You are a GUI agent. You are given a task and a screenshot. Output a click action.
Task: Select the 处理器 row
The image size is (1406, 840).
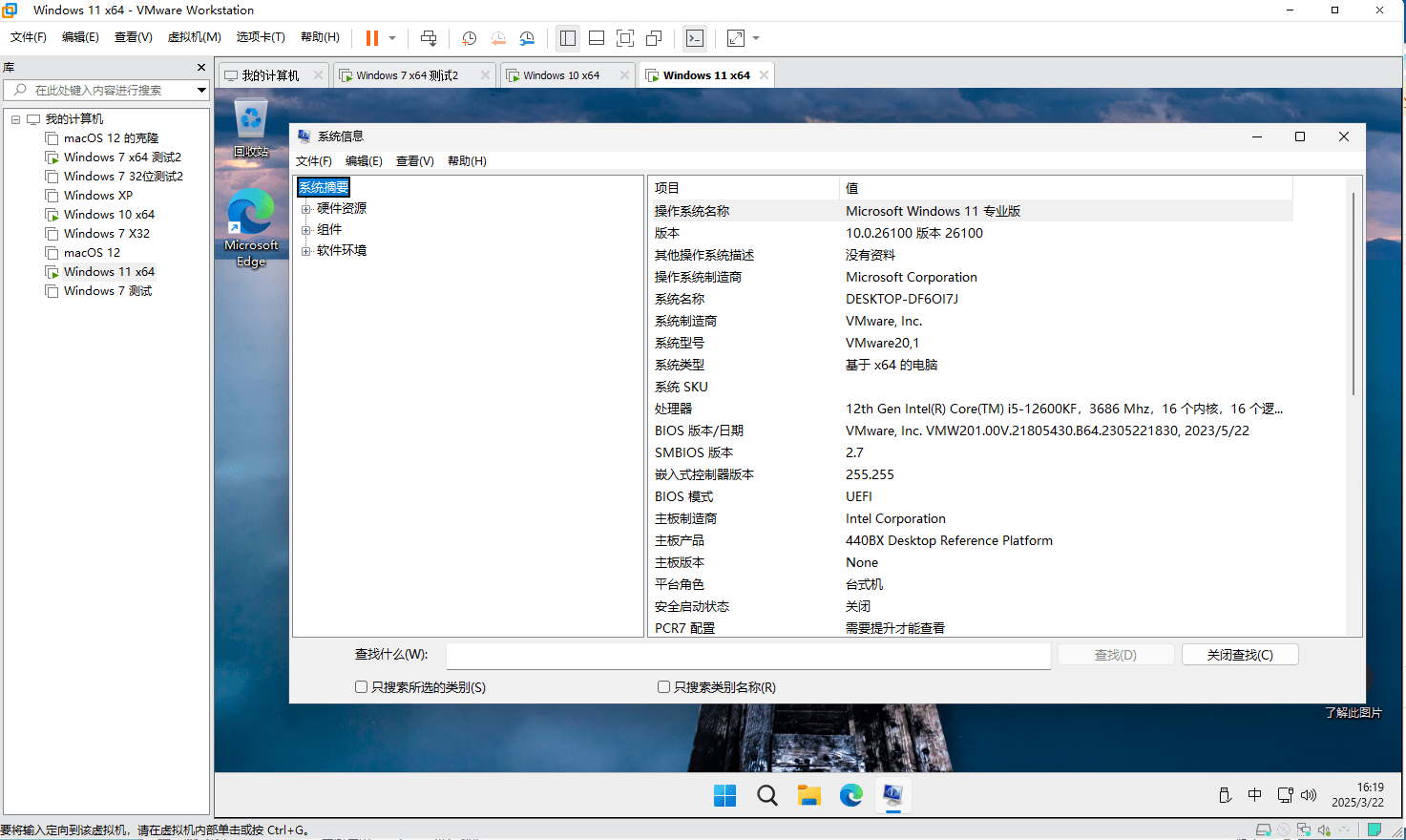pos(971,409)
